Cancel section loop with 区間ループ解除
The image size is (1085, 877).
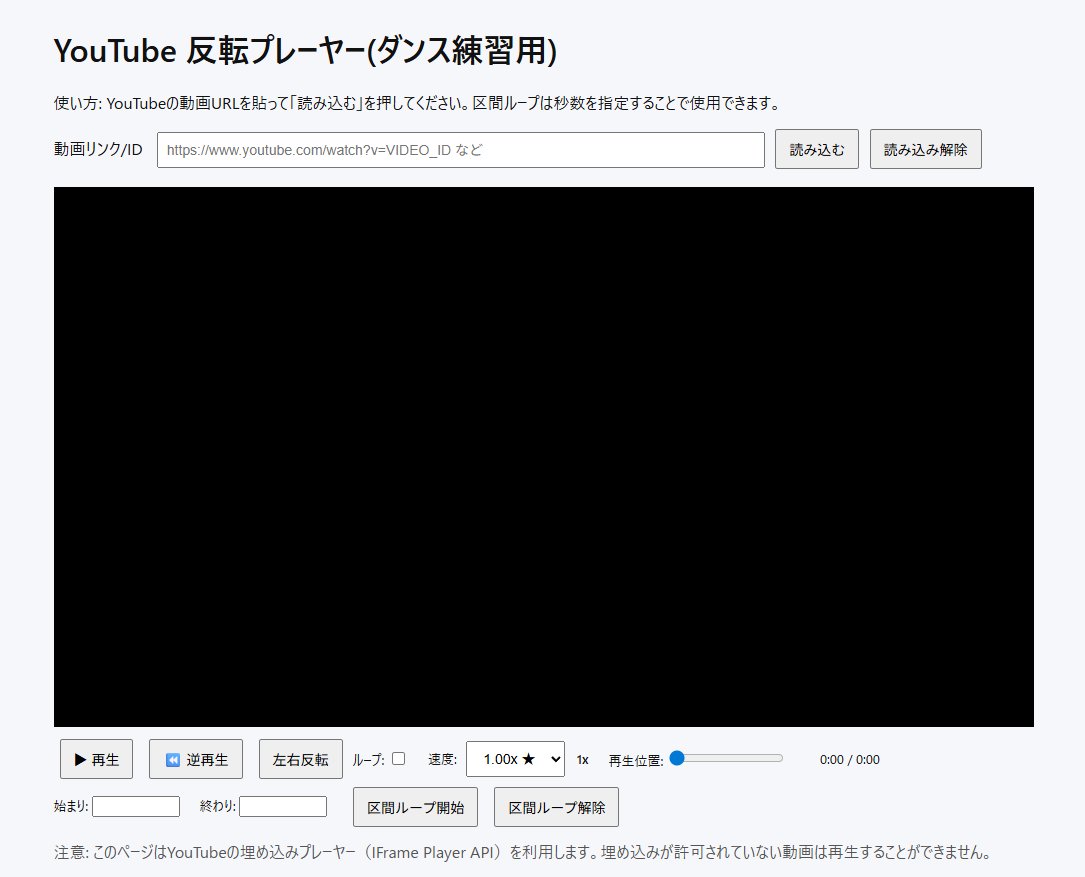click(x=556, y=807)
